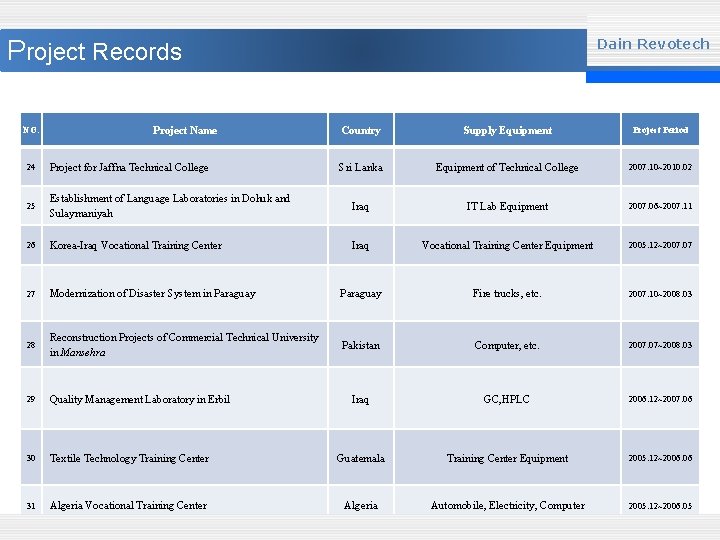This screenshot has height=540, width=720.
Task: Click 'Fire trucks, etc.' cell
Action: point(507,293)
